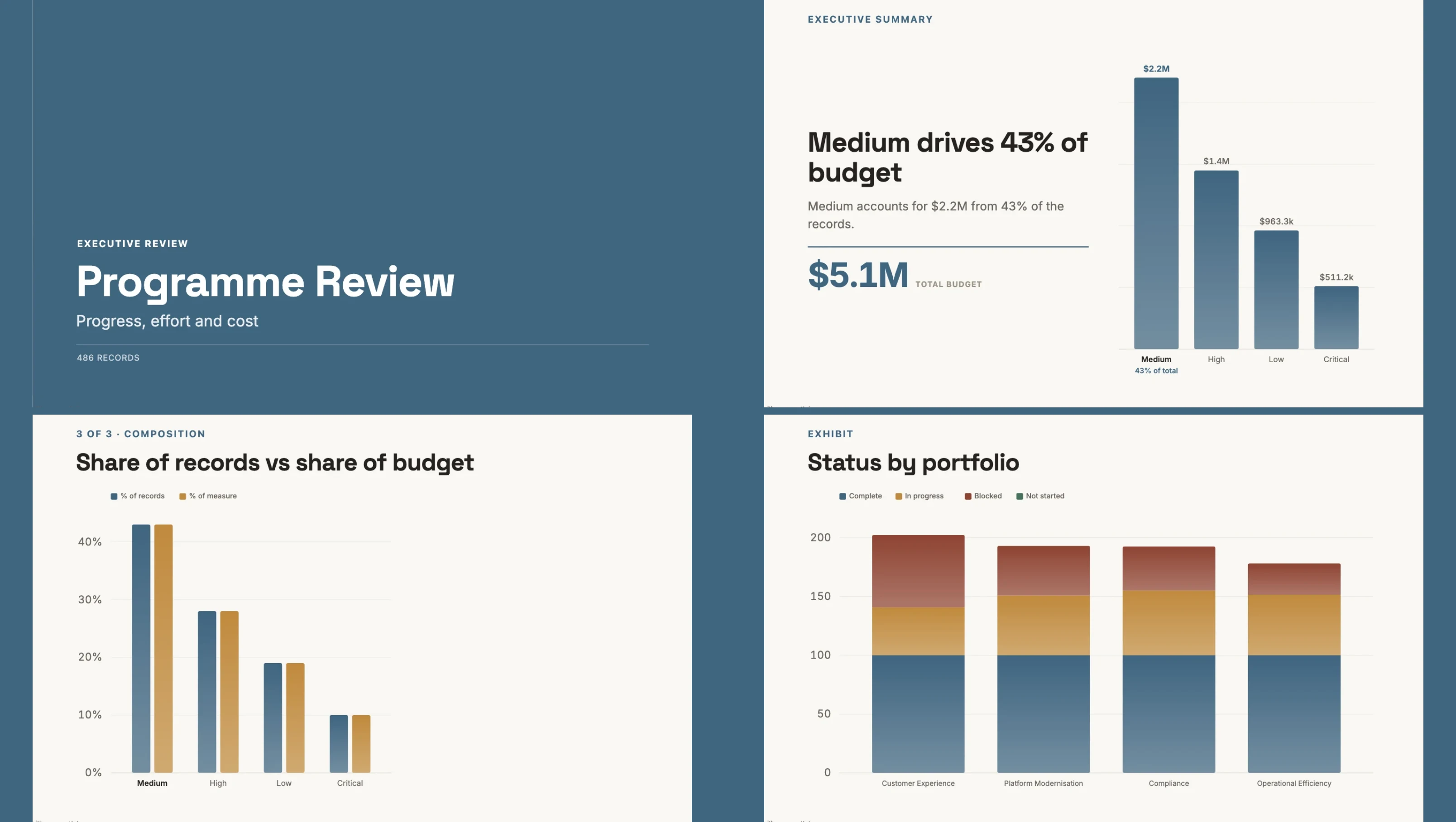Click the Medium % of records bar
Screen dimensions: 1456x822
pos(141,648)
